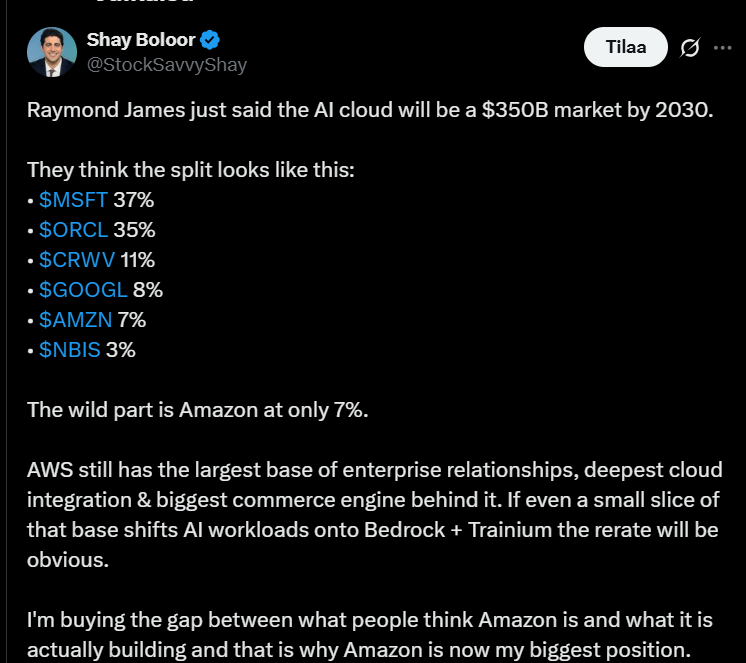Open the three-dot more options menu

coord(723,47)
